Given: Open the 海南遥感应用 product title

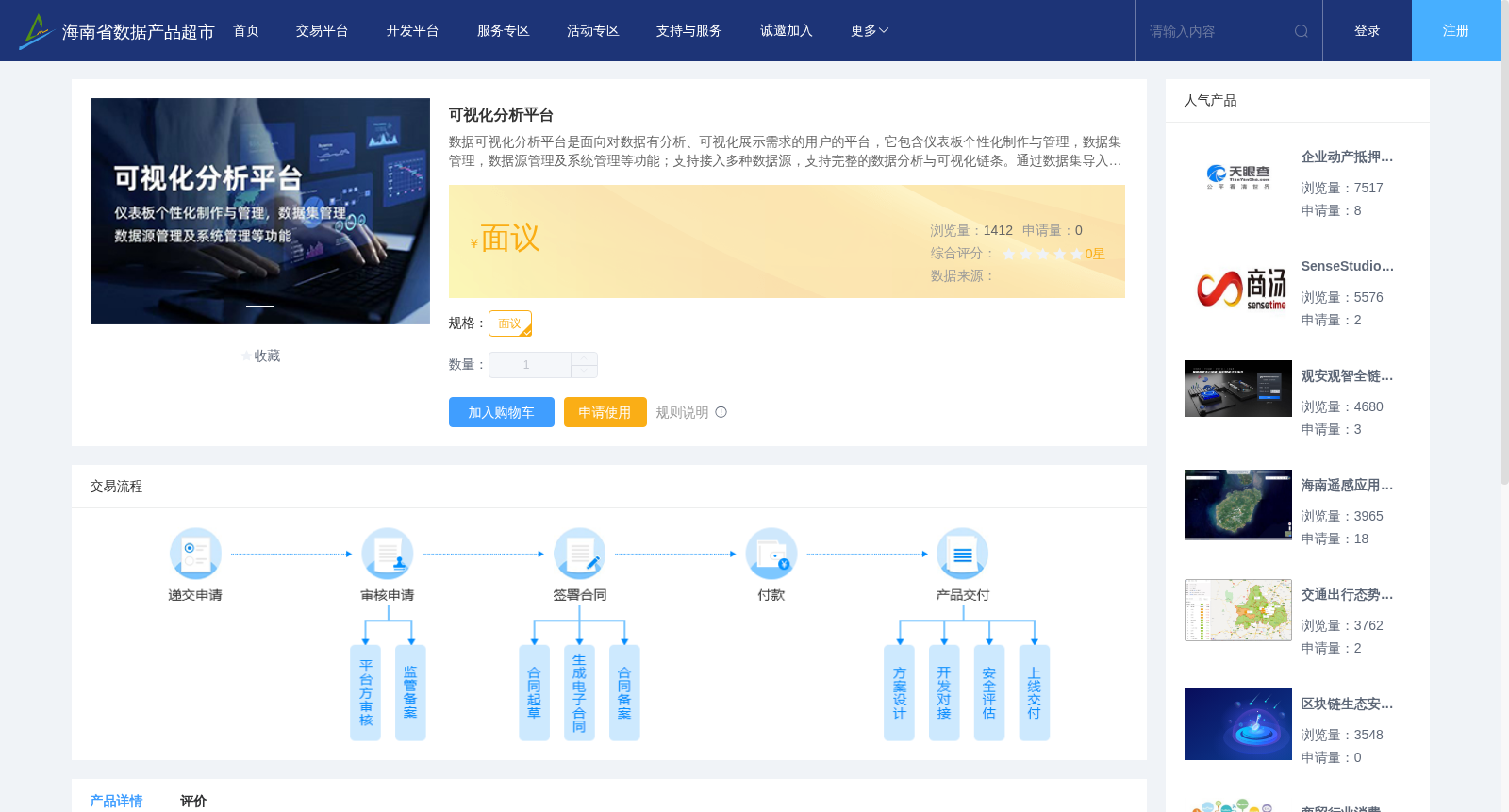Looking at the screenshot, I should (1347, 486).
